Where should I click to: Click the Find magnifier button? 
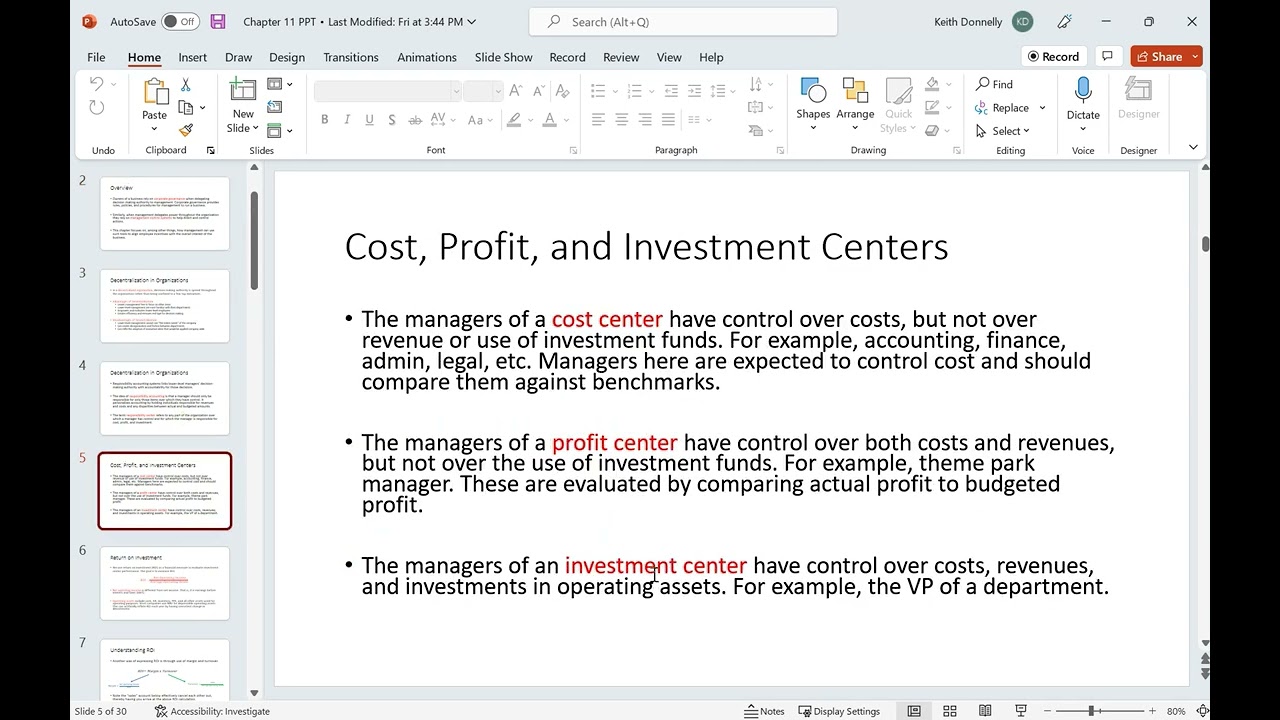click(x=995, y=84)
